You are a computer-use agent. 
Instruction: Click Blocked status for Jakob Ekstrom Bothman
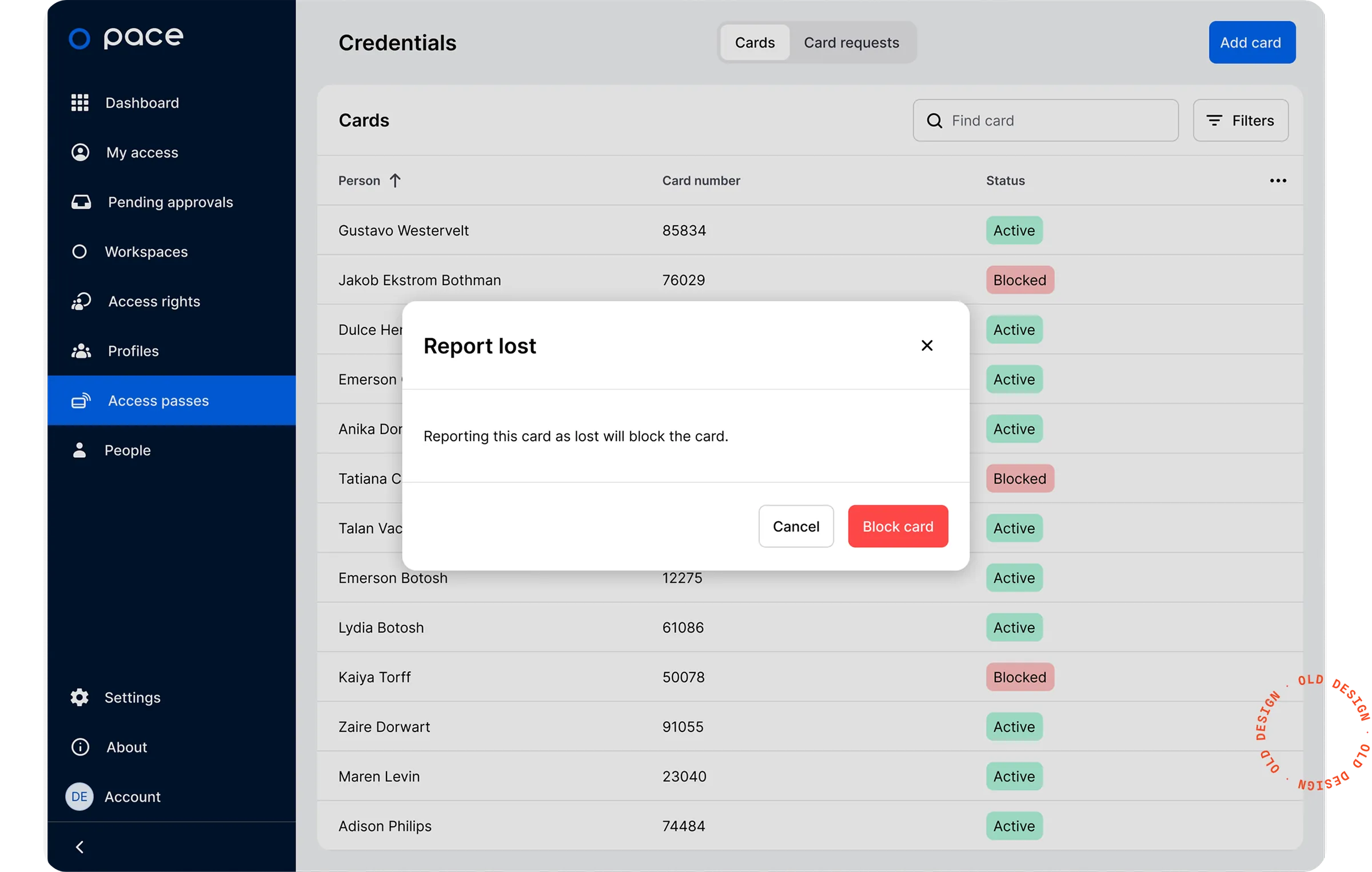[1019, 280]
